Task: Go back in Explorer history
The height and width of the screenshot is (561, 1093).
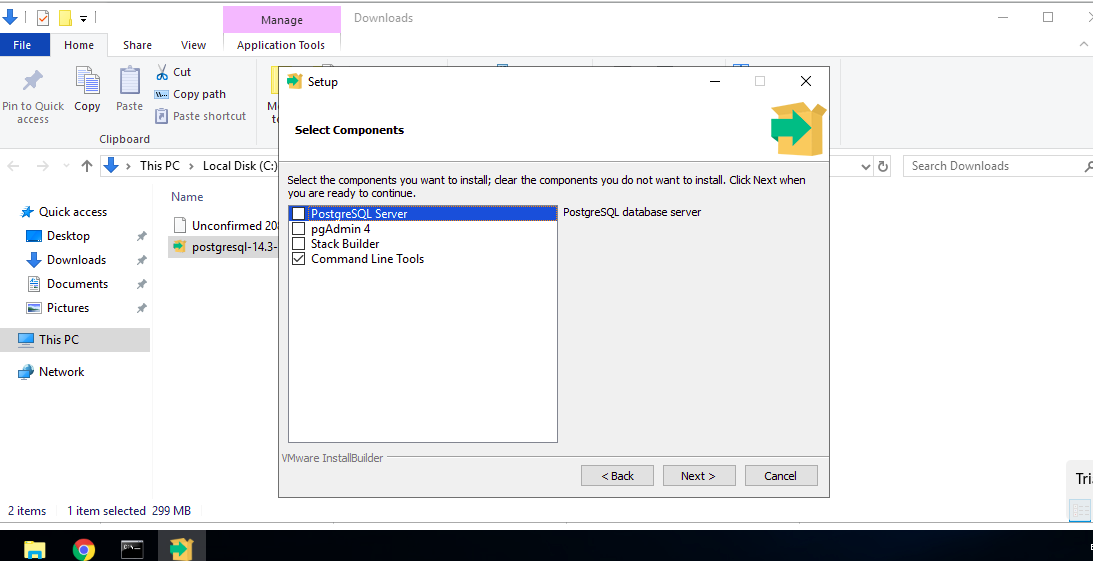Action: coord(13,166)
